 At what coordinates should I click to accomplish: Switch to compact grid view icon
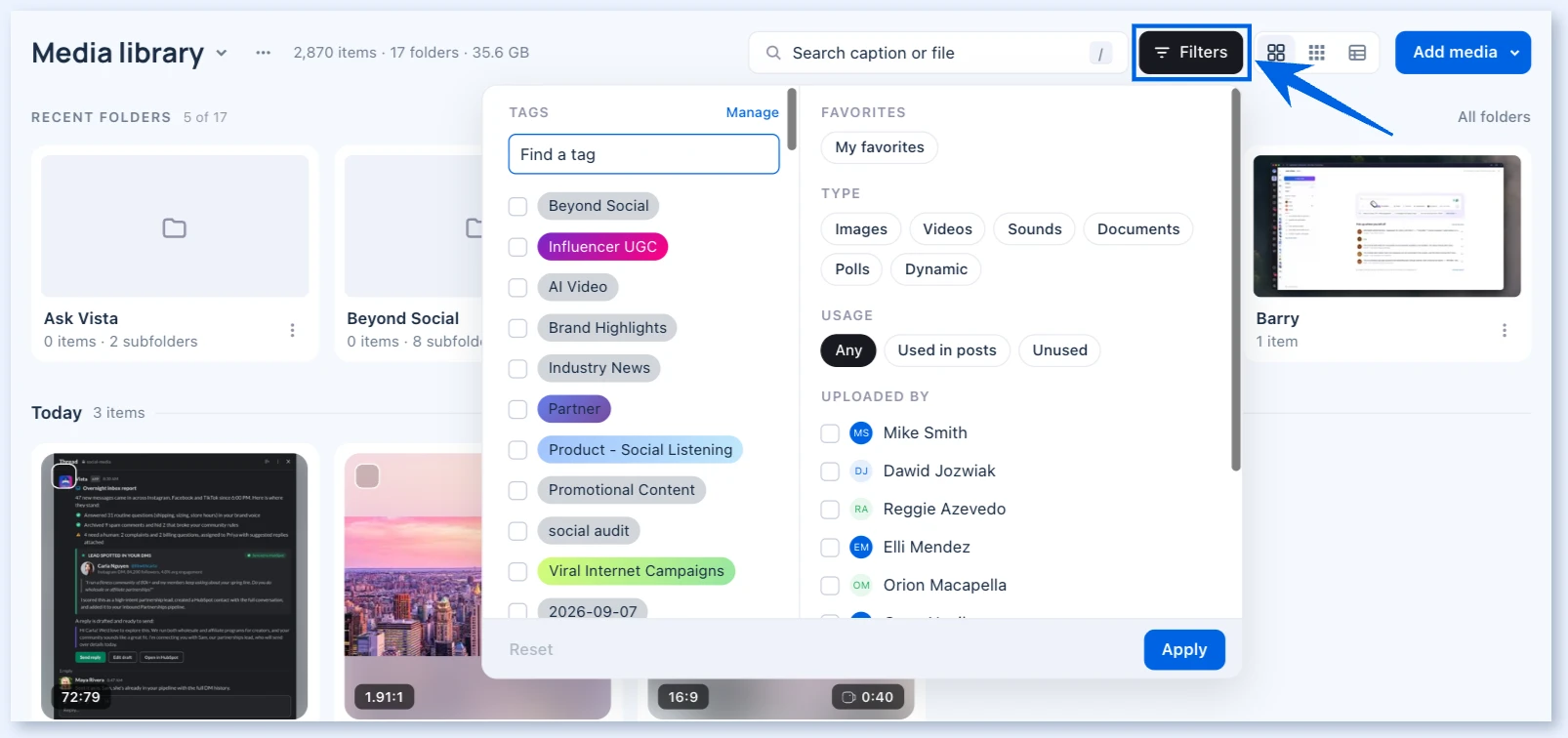(1317, 53)
